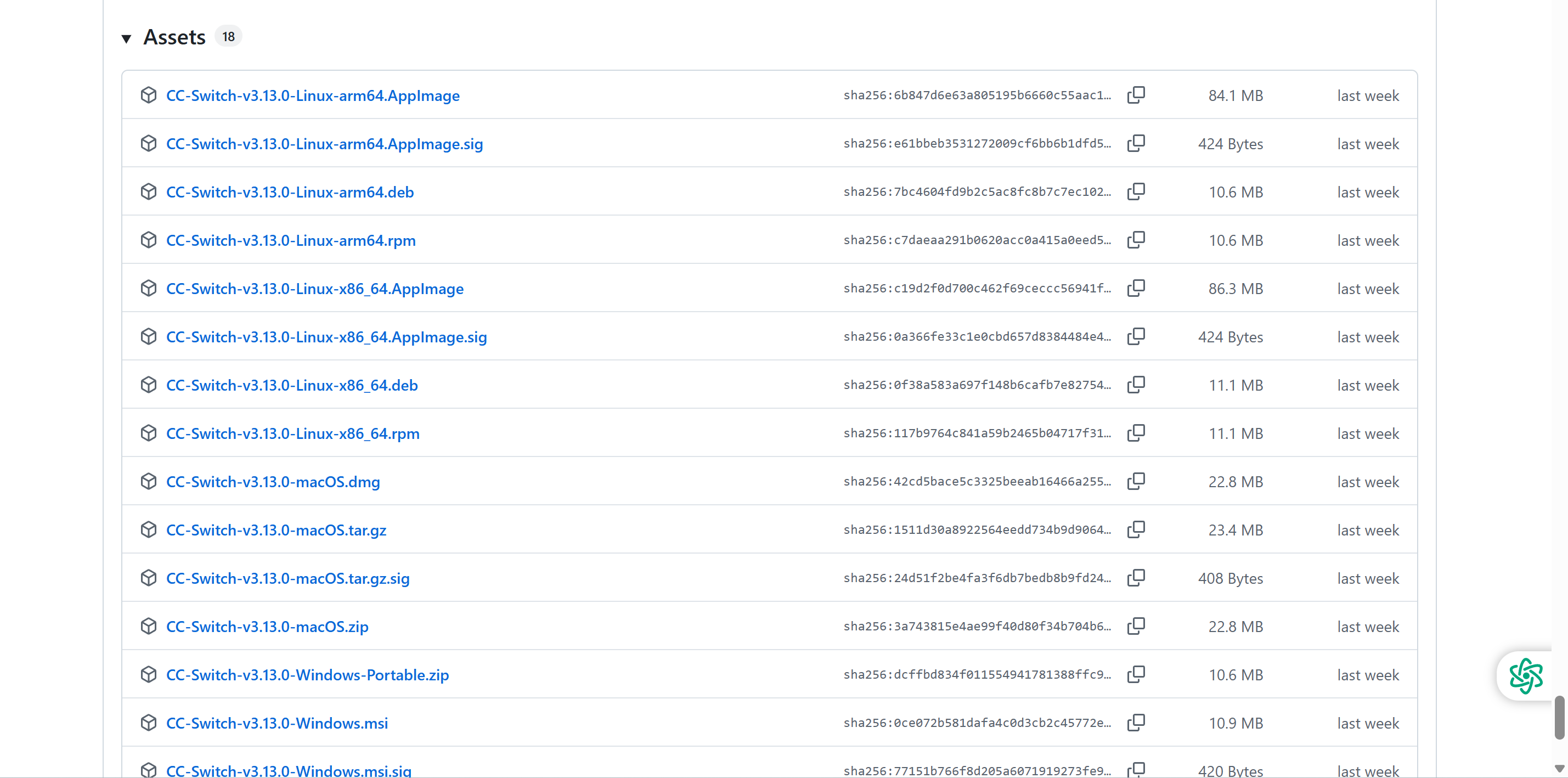
Task: Copy sha256 for macOS.tar.gz.sig
Action: tap(1136, 578)
